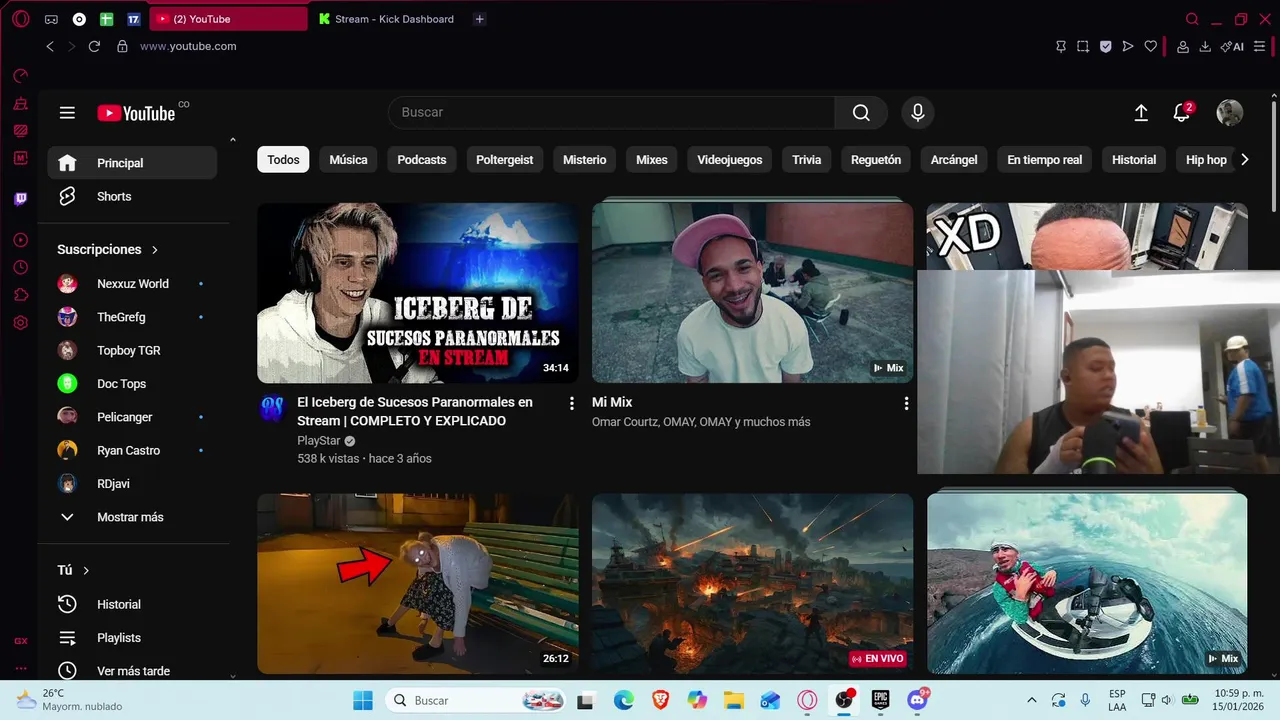Screen dimensions: 1280x720
Task: Click the YouTube Buscar search field
Action: (x=611, y=113)
